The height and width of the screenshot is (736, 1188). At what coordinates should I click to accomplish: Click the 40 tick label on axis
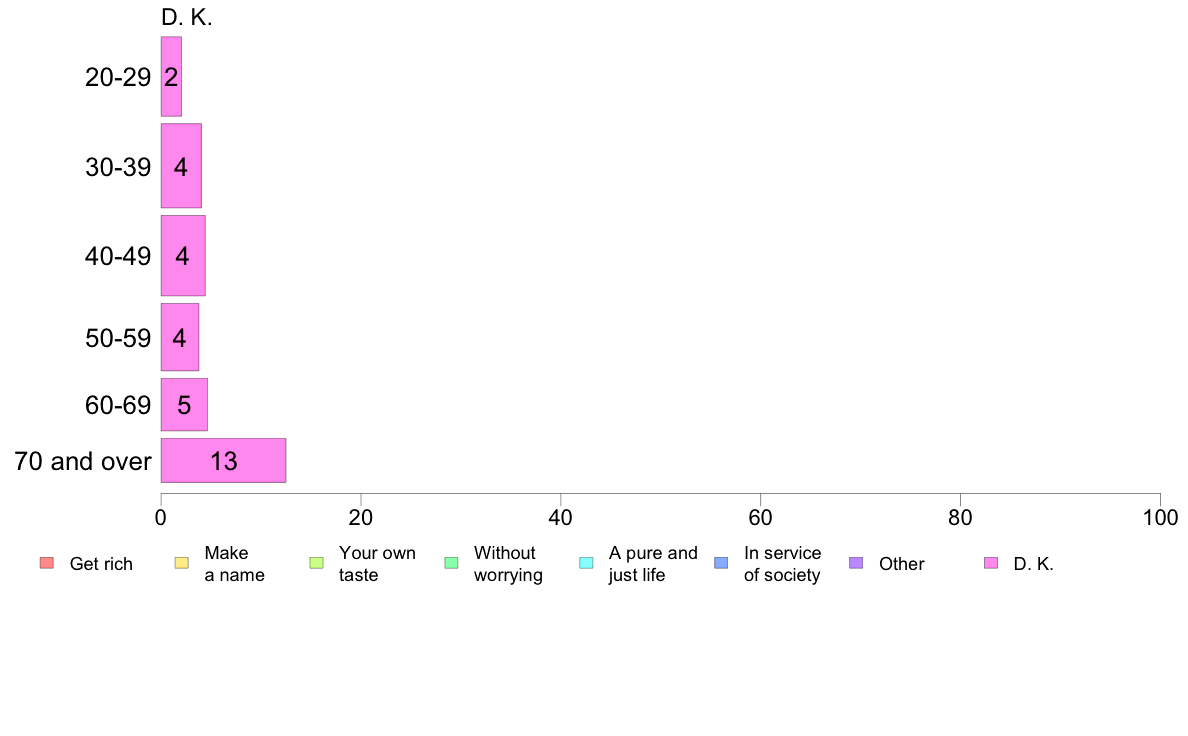(x=561, y=518)
